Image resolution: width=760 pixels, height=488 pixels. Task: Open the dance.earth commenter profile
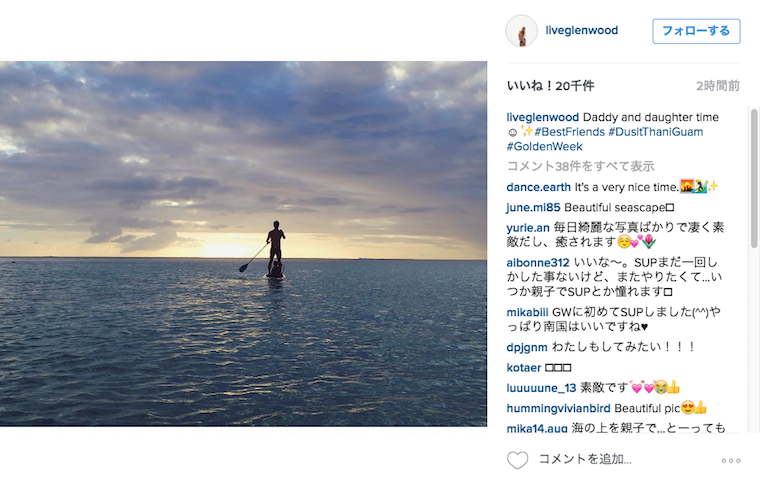pyautogui.click(x=538, y=187)
